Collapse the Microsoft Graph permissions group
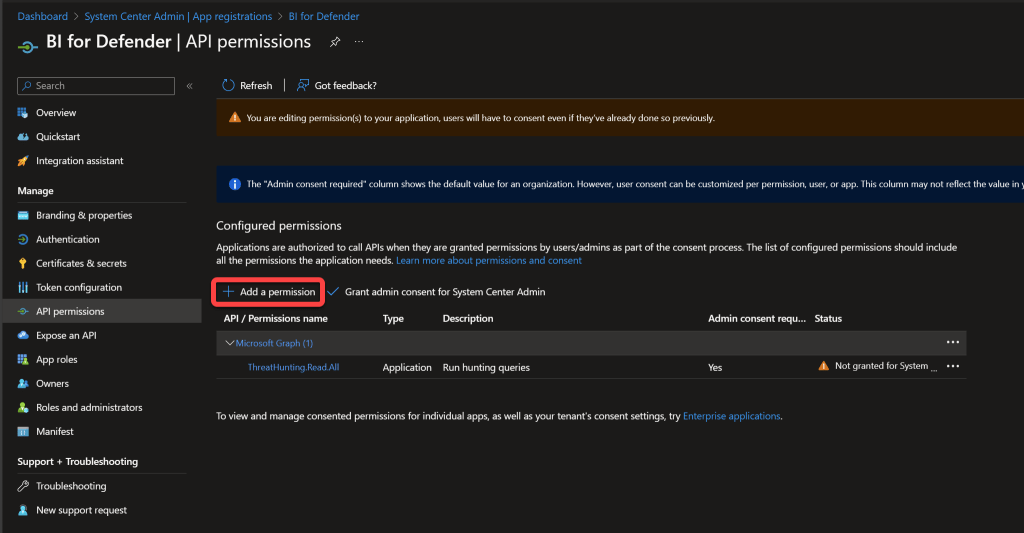 [229, 343]
